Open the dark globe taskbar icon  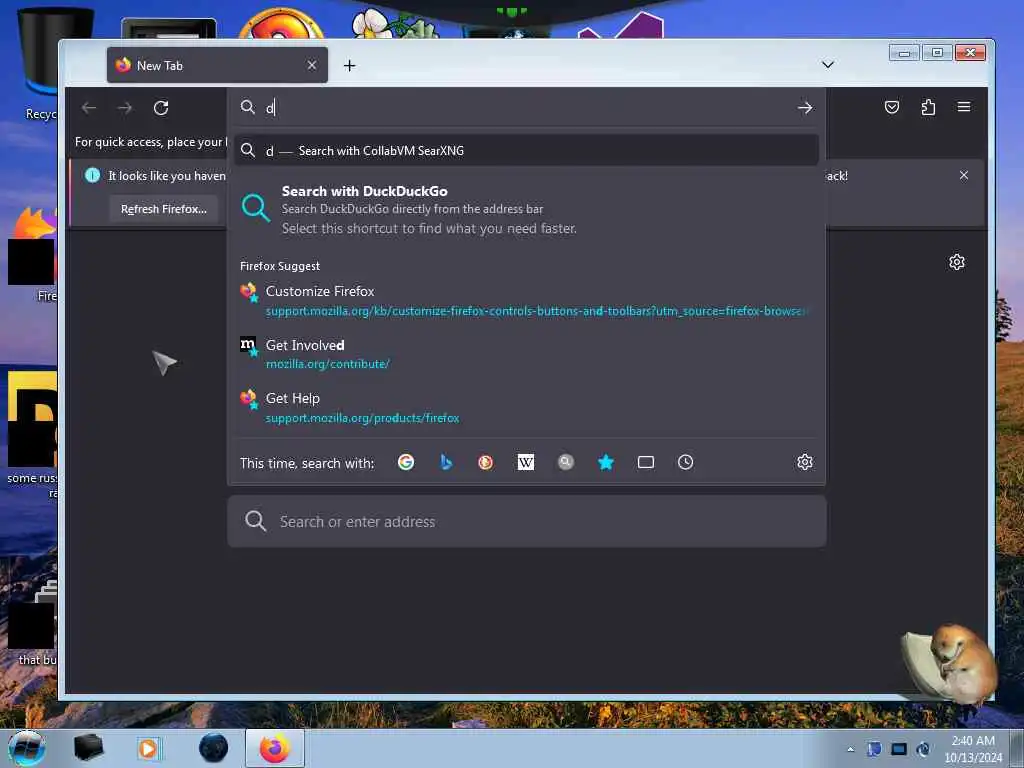213,748
